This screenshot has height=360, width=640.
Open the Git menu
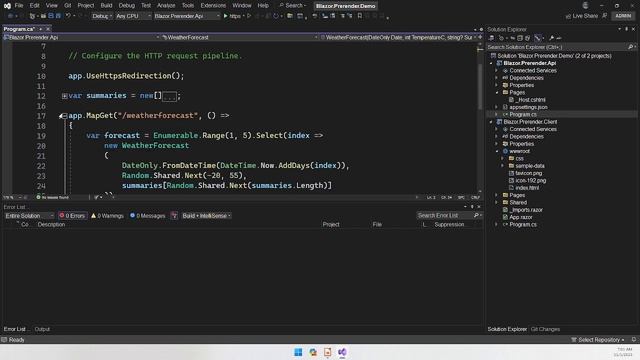[67, 6]
